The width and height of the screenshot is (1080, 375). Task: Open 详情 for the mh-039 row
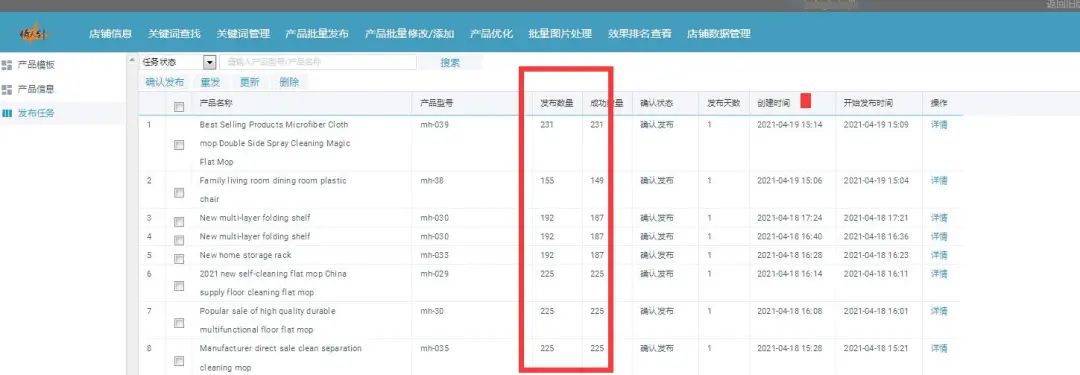pyautogui.click(x=939, y=125)
